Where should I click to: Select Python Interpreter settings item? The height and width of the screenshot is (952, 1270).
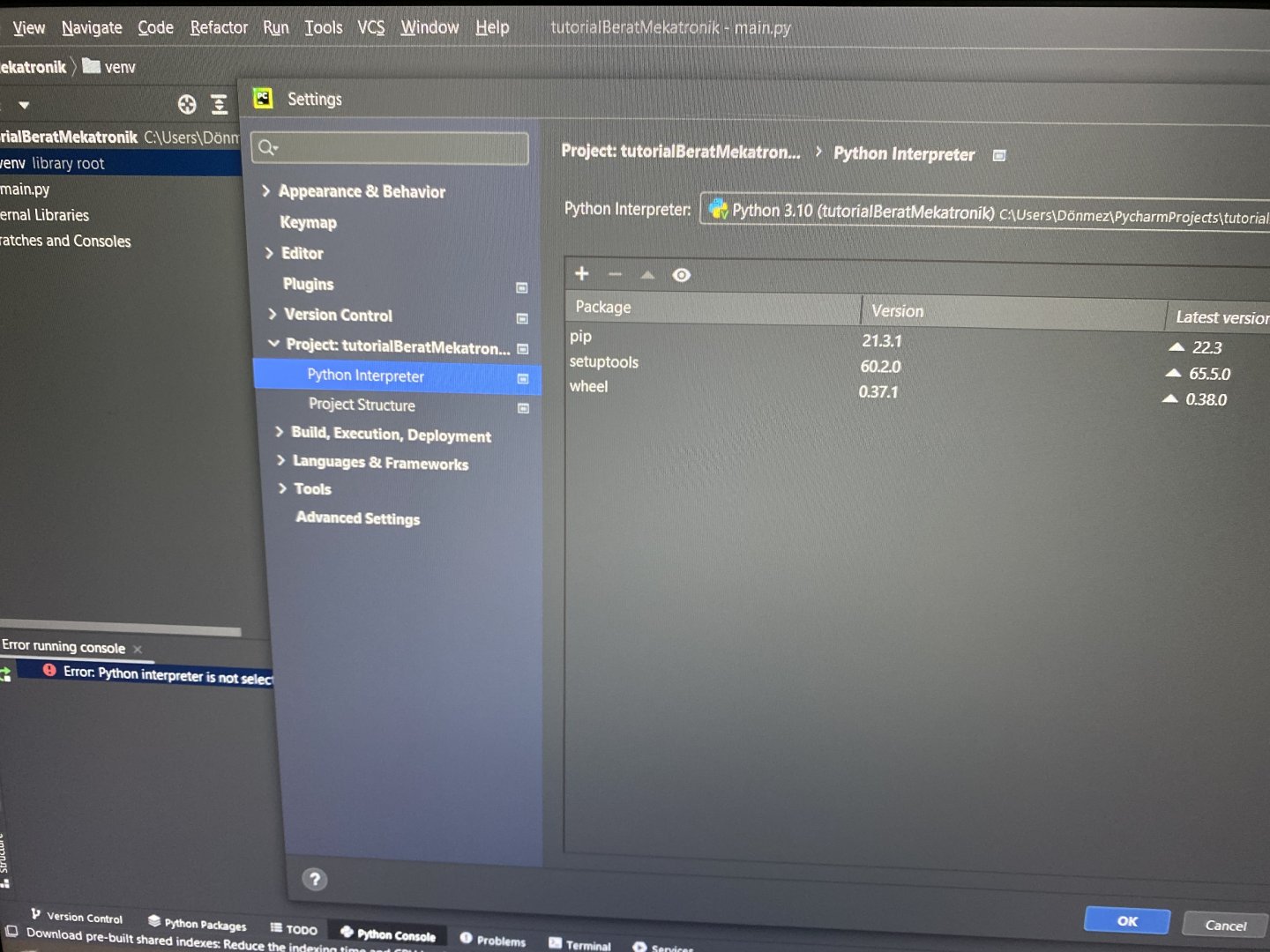coord(397,376)
